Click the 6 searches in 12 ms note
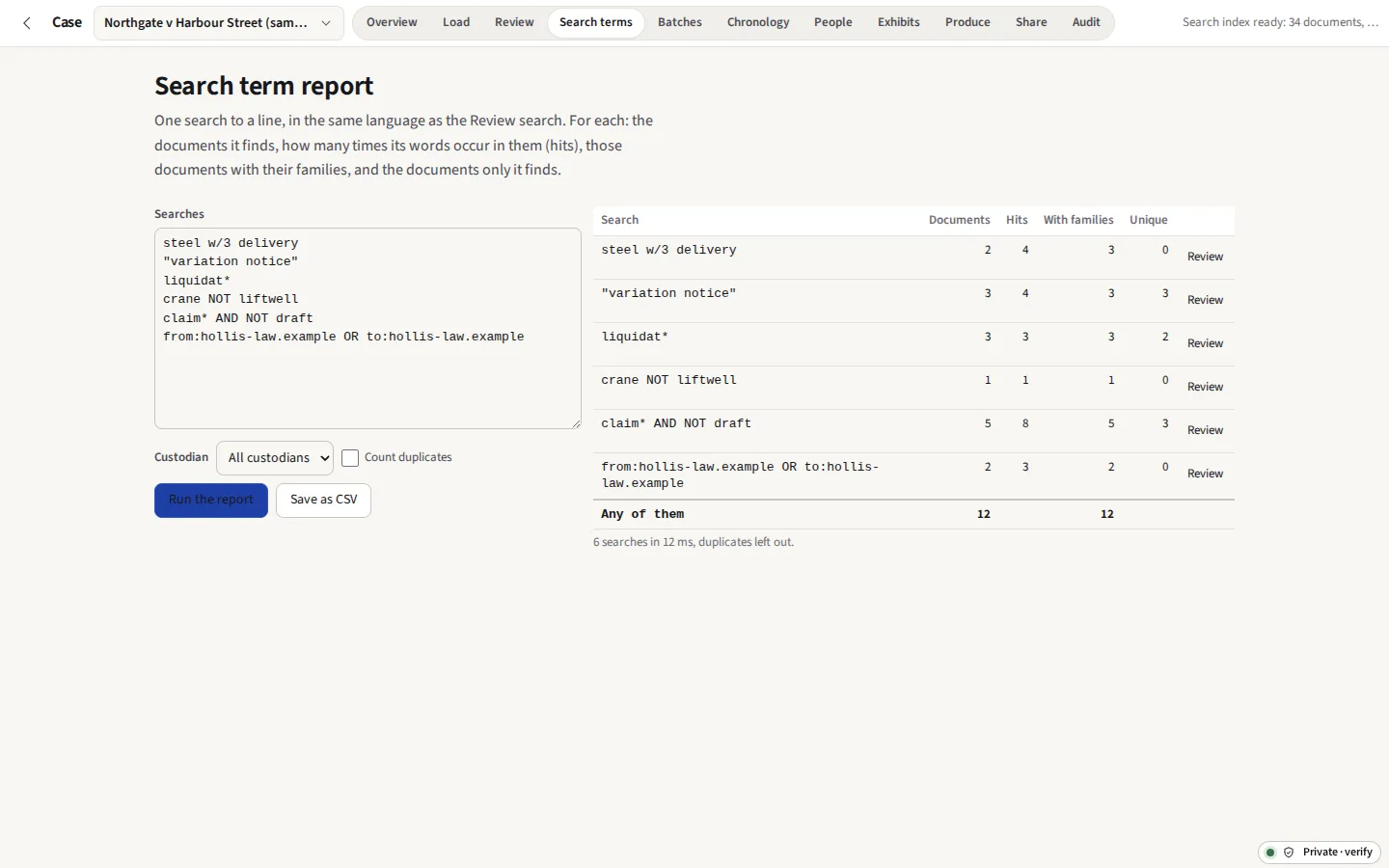 tap(694, 542)
